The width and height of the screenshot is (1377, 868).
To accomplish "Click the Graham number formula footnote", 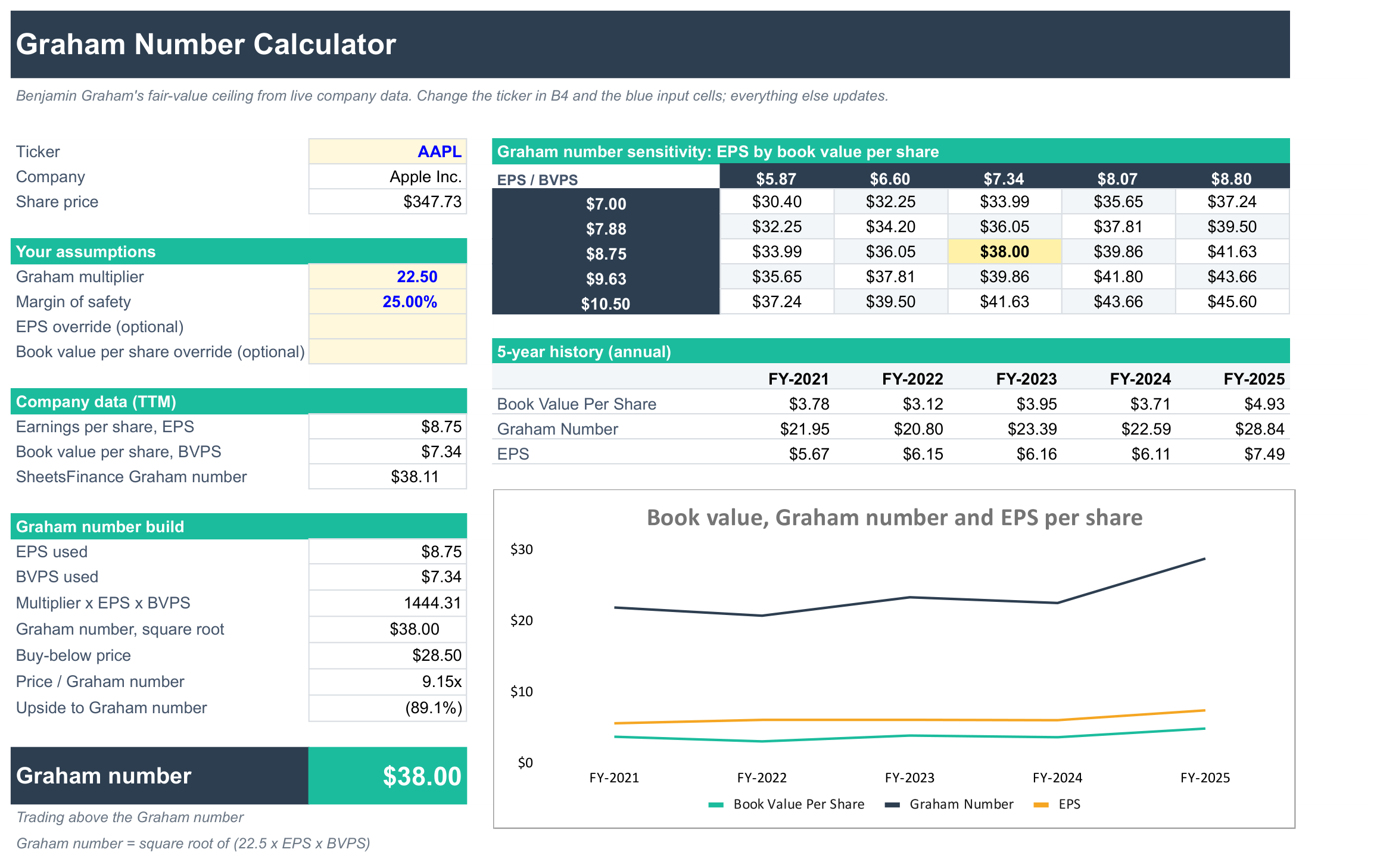I will click(x=193, y=844).
